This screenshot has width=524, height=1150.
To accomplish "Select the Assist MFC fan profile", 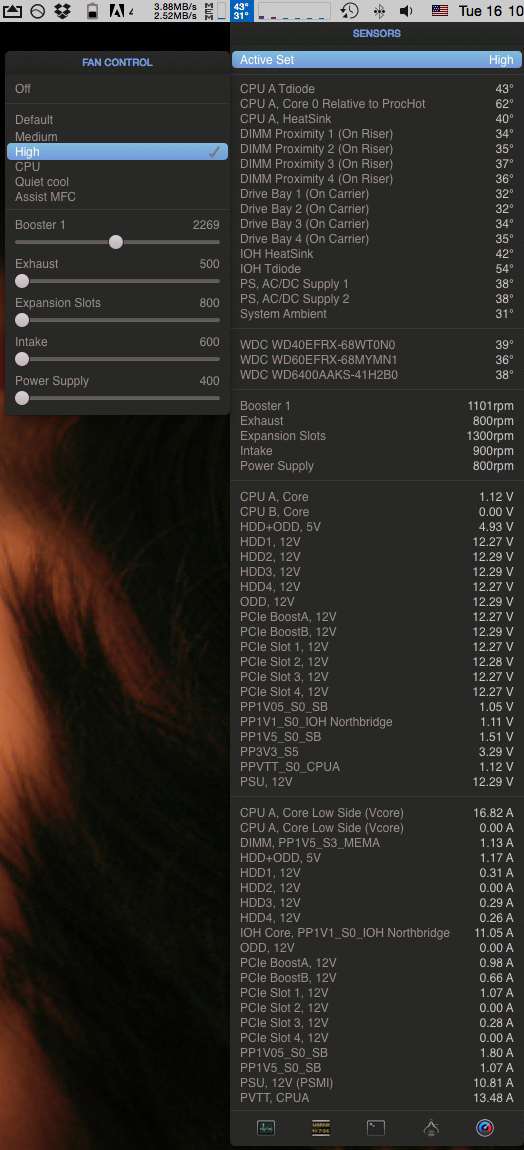I will pos(117,197).
